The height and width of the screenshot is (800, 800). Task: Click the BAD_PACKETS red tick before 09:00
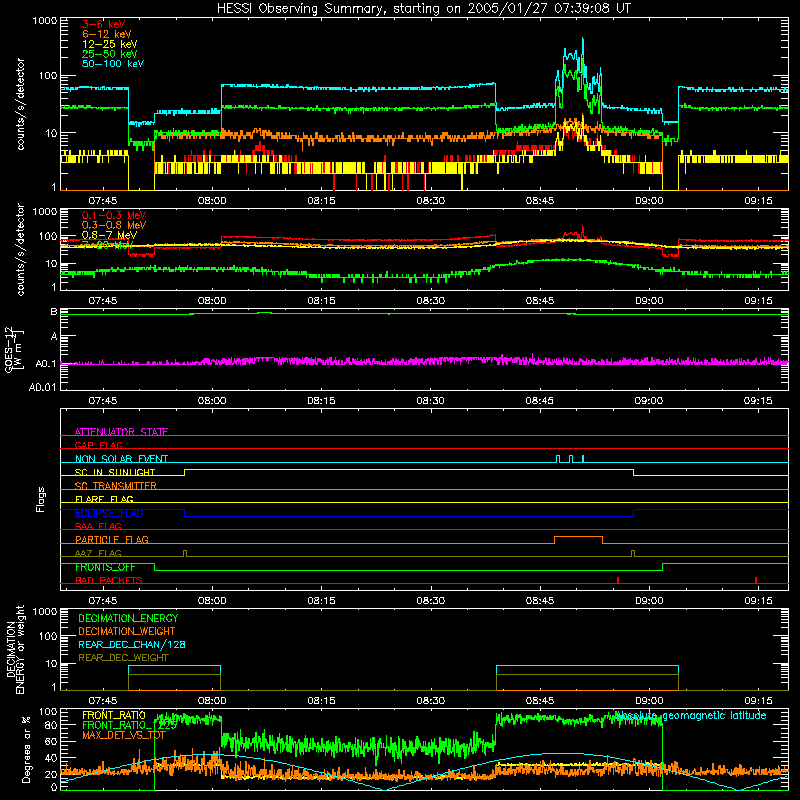click(618, 580)
